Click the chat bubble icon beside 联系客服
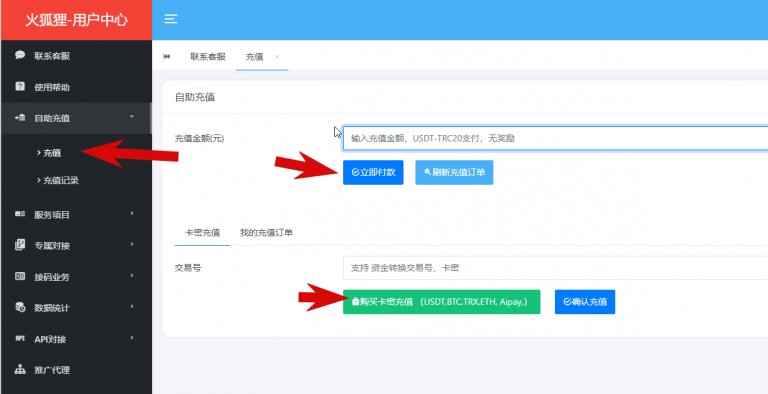Viewport: 768px width, 394px height. click(20, 55)
